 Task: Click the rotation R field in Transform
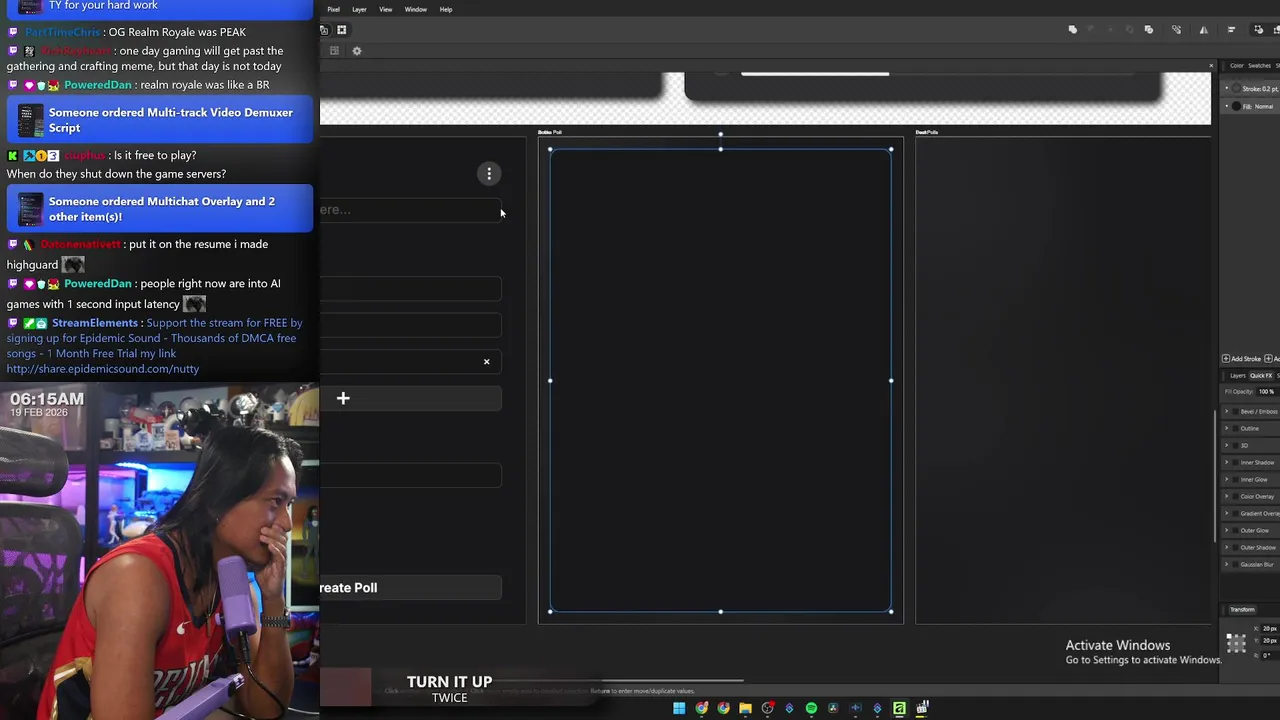point(1268,656)
